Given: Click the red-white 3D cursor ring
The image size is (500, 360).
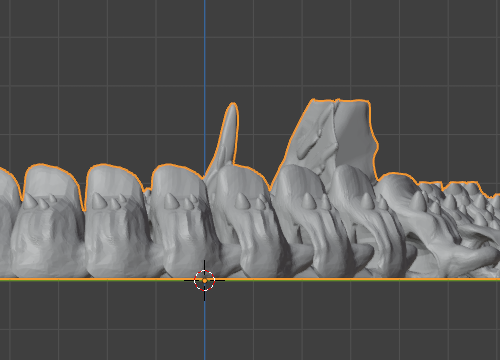Looking at the screenshot, I should [204, 280].
